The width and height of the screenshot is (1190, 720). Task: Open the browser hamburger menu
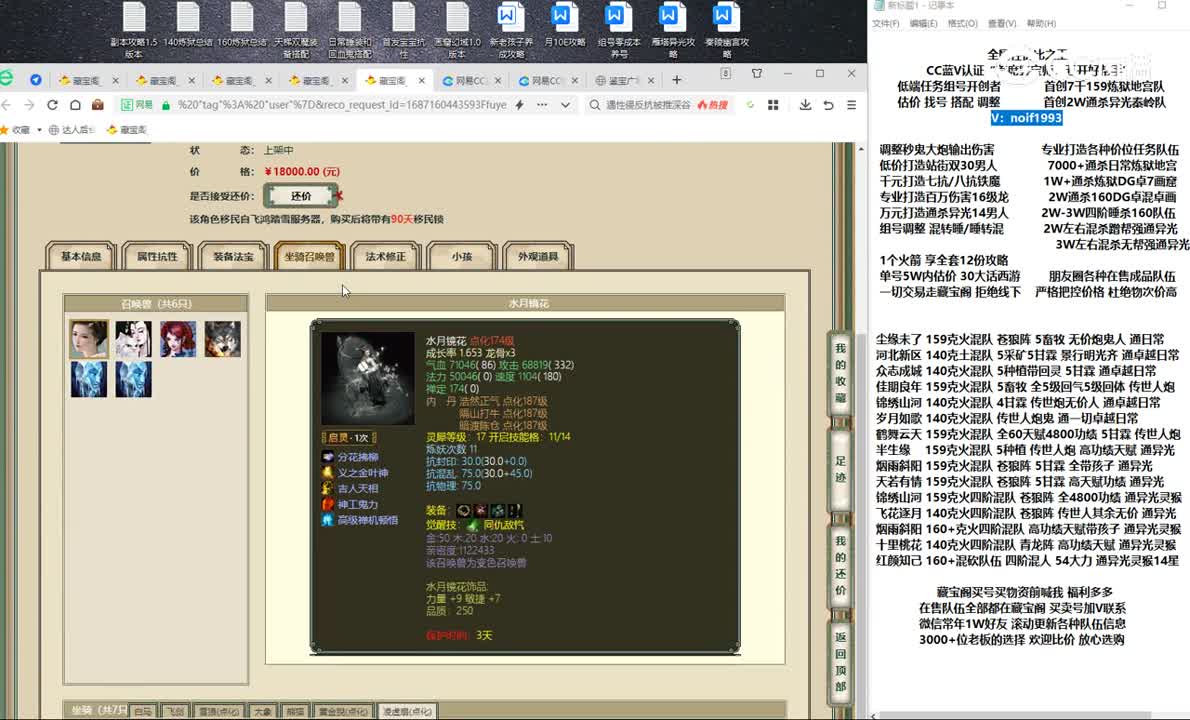[x=852, y=105]
